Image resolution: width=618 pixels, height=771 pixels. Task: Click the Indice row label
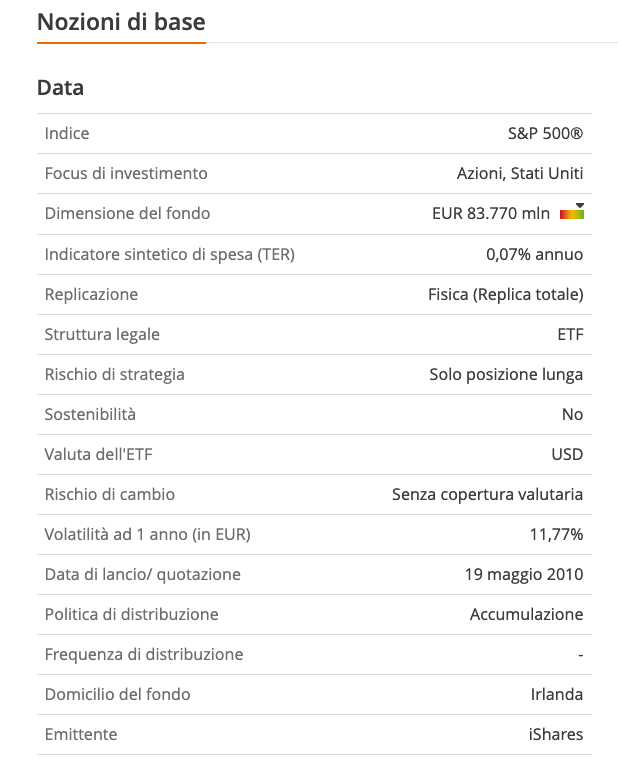pos(67,133)
